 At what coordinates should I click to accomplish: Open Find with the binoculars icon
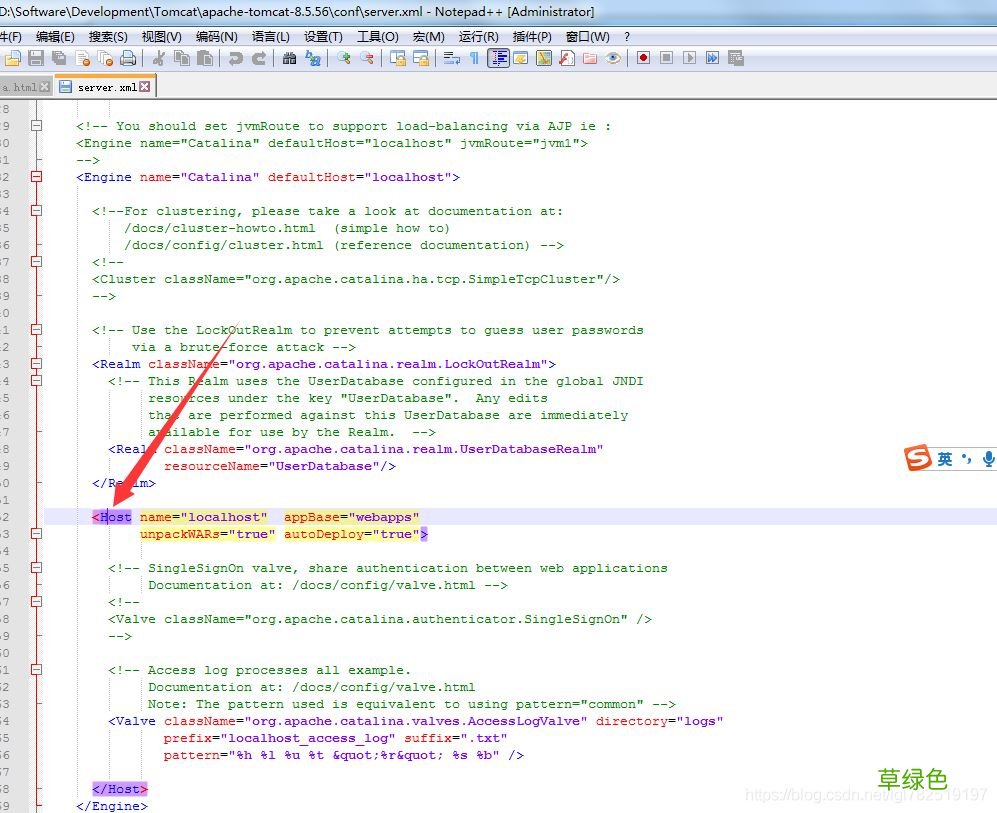289,58
